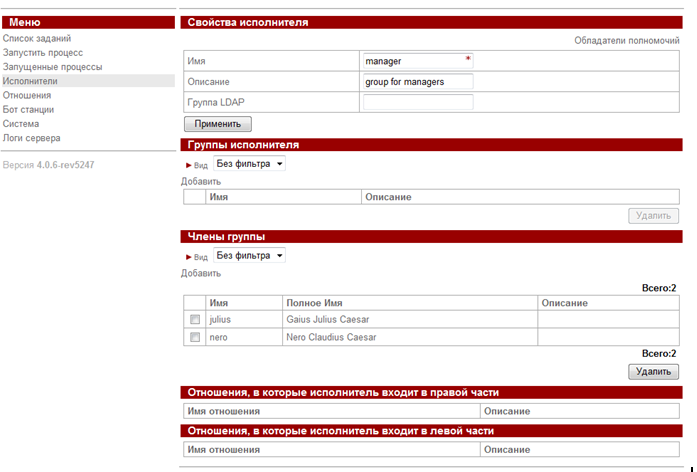
Task: Click Добавить under Группы исполнителя
Action: pyautogui.click(x=201, y=182)
